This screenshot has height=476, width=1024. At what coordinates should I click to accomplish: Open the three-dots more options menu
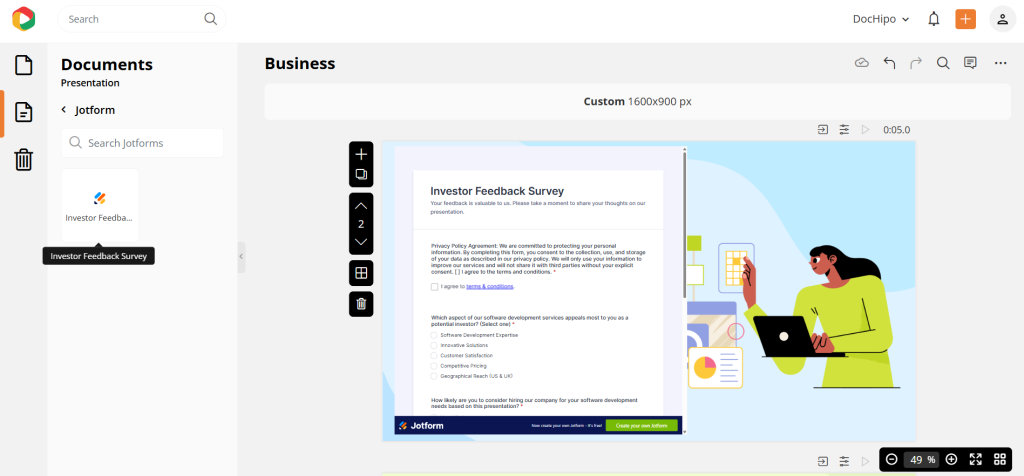1000,63
